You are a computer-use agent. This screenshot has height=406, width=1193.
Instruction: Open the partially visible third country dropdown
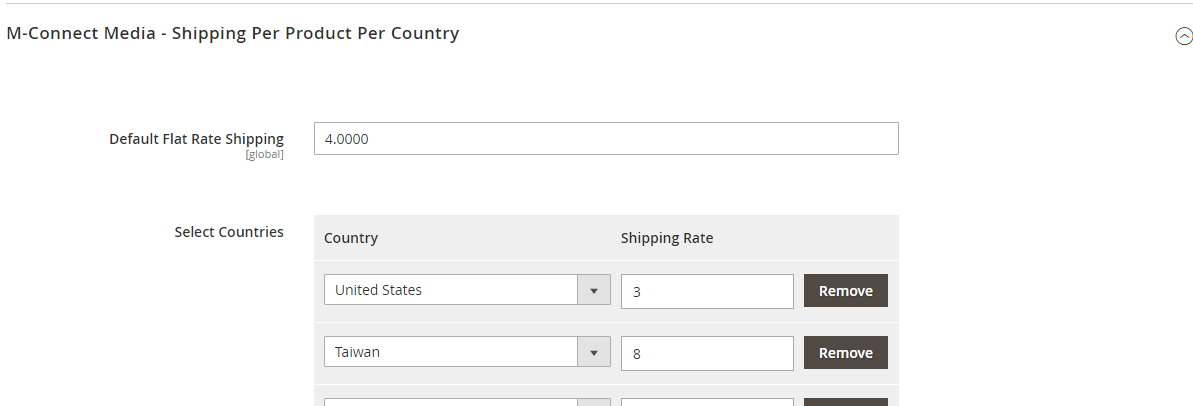452,402
